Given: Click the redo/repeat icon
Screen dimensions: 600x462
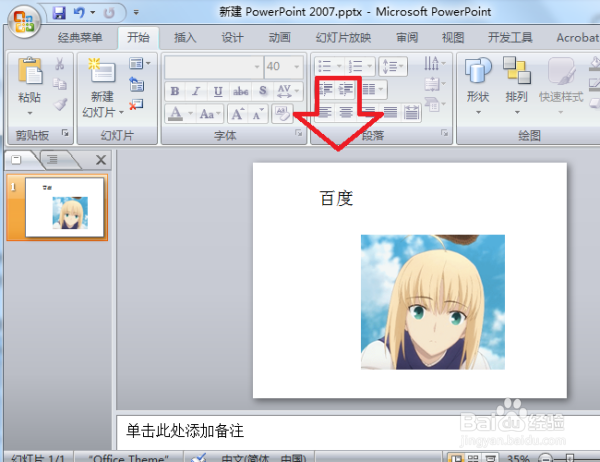Looking at the screenshot, I should tap(109, 13).
